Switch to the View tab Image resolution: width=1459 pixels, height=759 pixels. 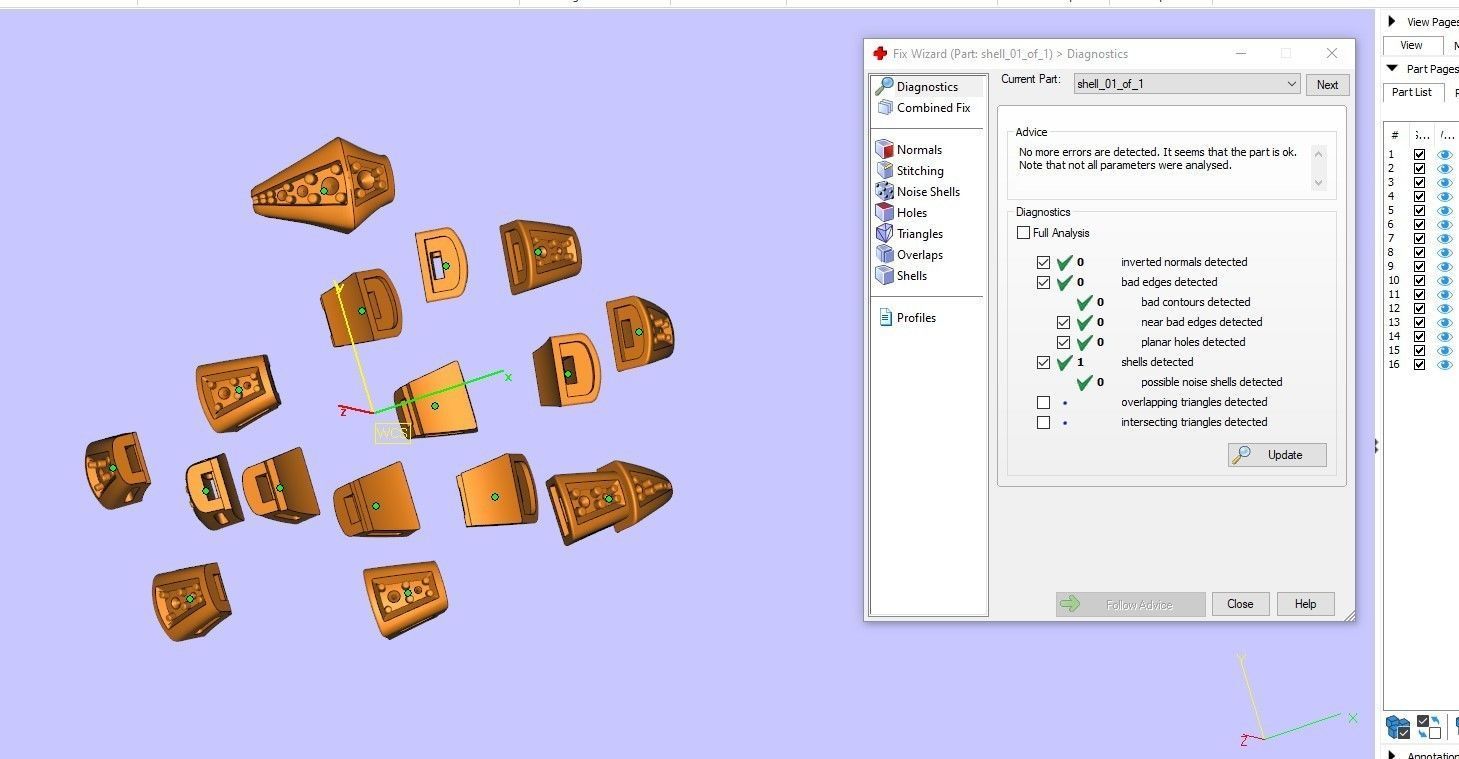tap(1411, 45)
